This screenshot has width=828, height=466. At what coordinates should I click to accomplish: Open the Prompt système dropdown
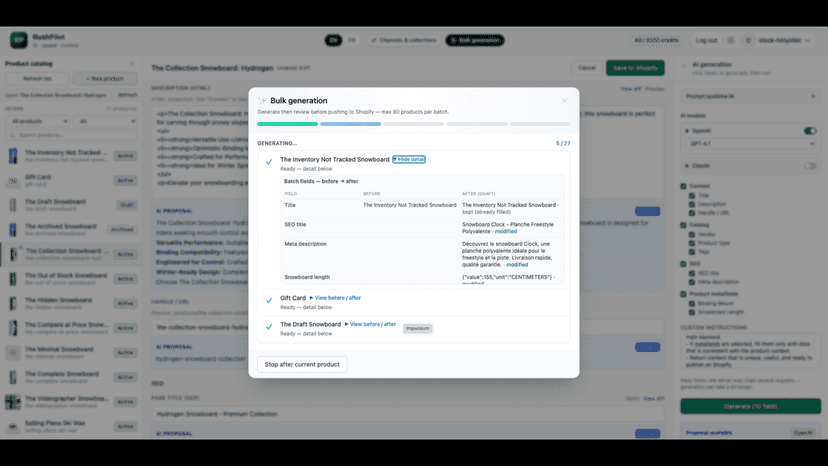coord(750,97)
